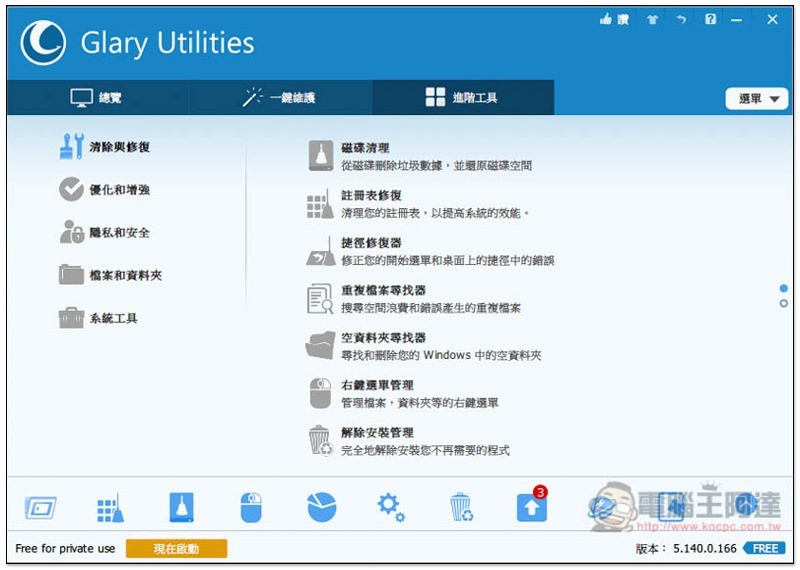Viewport: 800px width, 570px height.
Task: Open the 空資料夾尋找器 tool link
Action: pyautogui.click(x=384, y=338)
